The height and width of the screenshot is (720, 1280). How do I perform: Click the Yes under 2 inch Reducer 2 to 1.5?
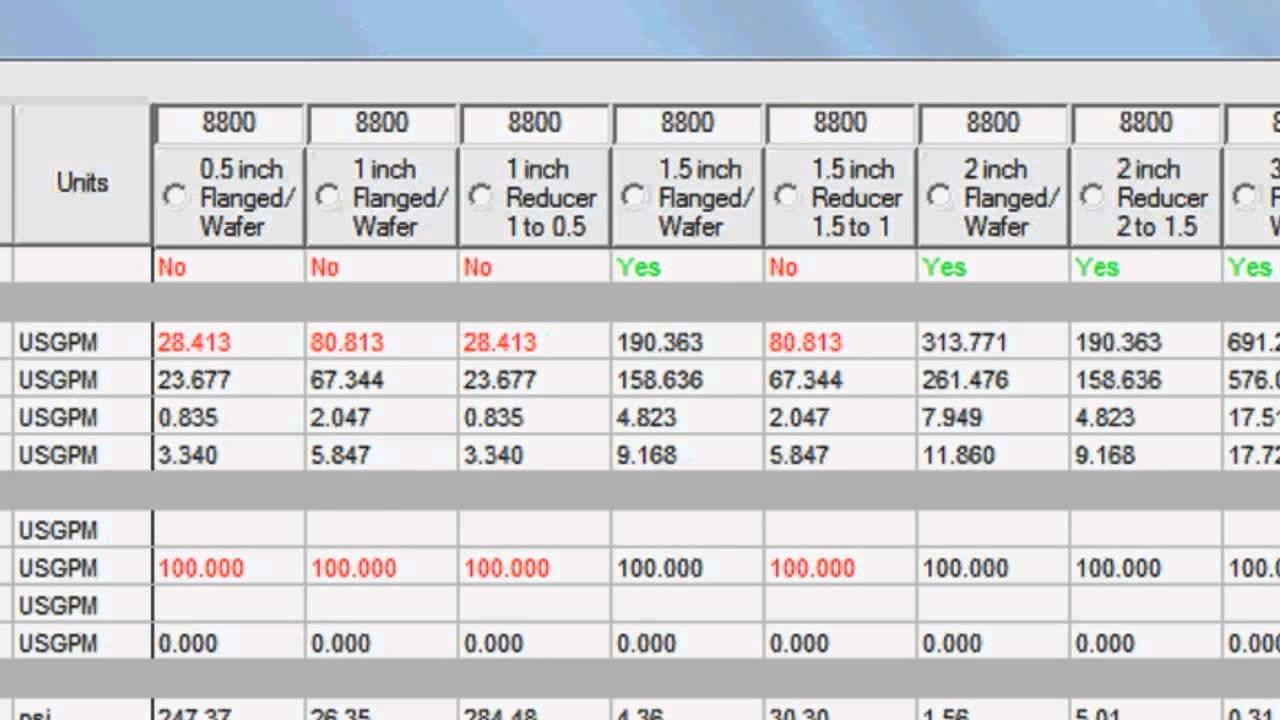[1098, 268]
